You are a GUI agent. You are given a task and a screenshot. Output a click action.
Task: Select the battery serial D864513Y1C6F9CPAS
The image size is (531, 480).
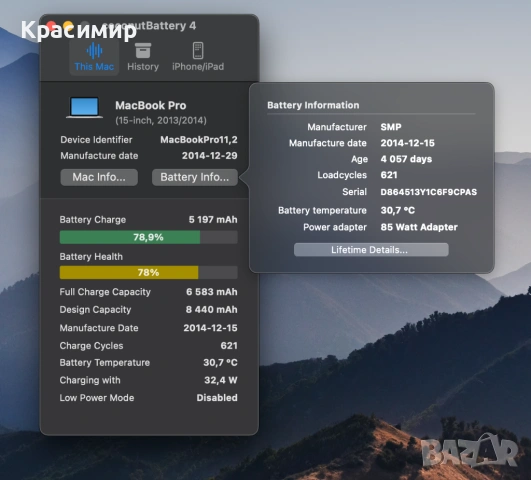[x=429, y=192]
